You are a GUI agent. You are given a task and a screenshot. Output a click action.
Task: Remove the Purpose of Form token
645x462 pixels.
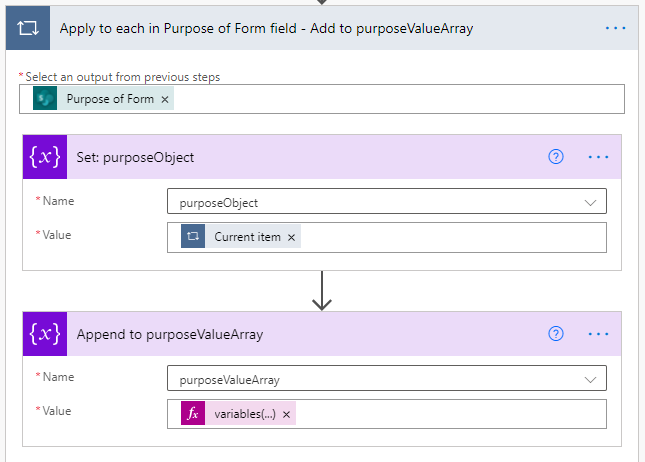165,99
